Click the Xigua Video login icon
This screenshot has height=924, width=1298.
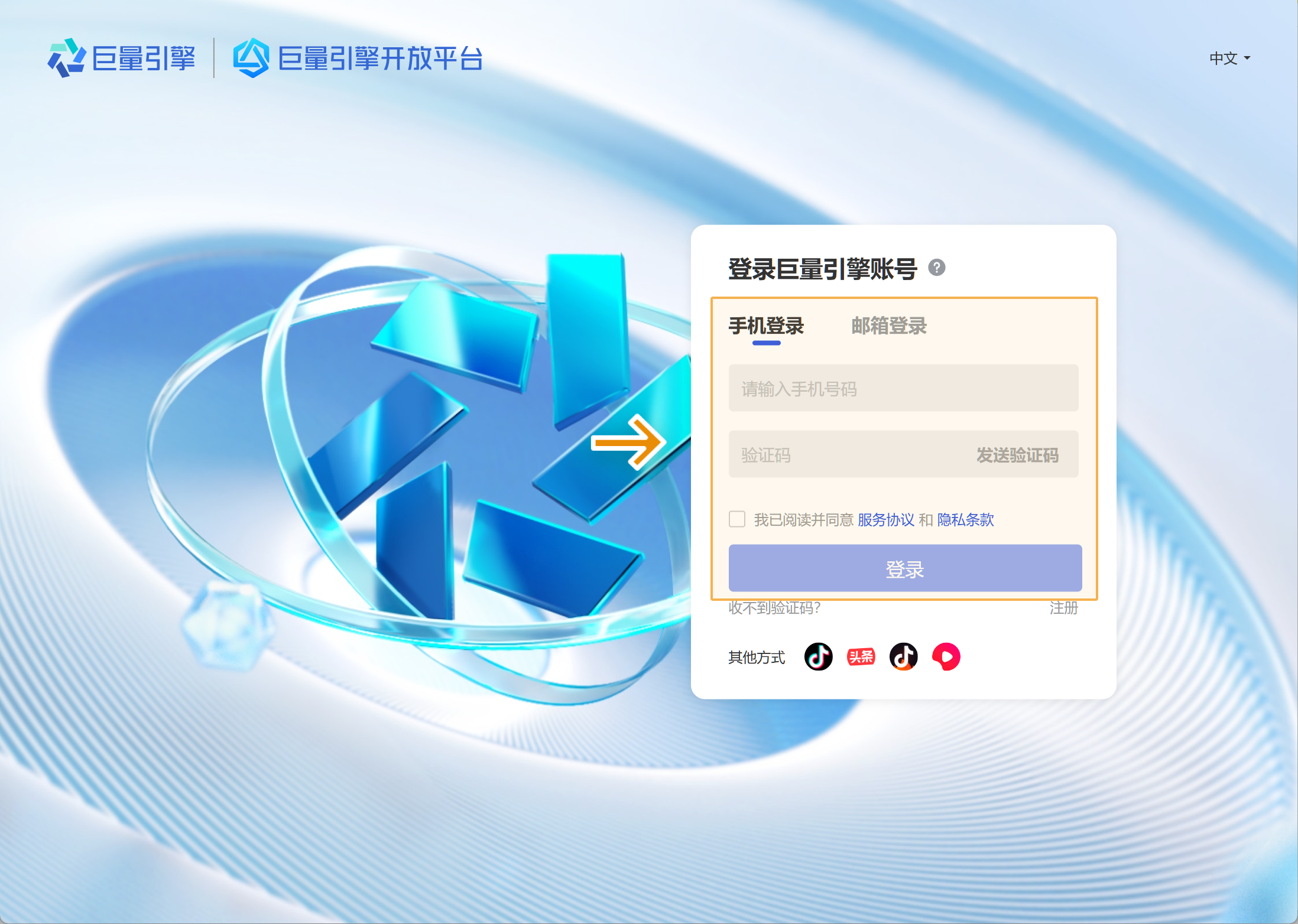[x=946, y=656]
